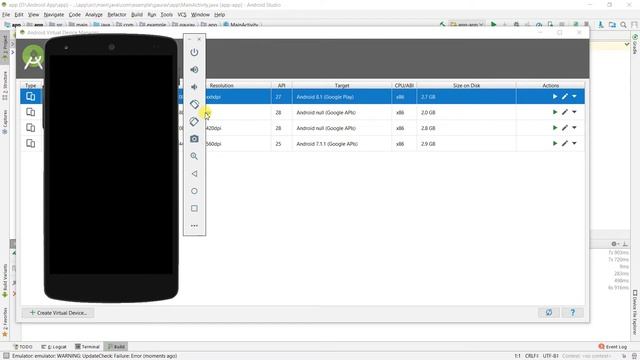
Task: Open the Refactor menu
Action: tap(117, 14)
